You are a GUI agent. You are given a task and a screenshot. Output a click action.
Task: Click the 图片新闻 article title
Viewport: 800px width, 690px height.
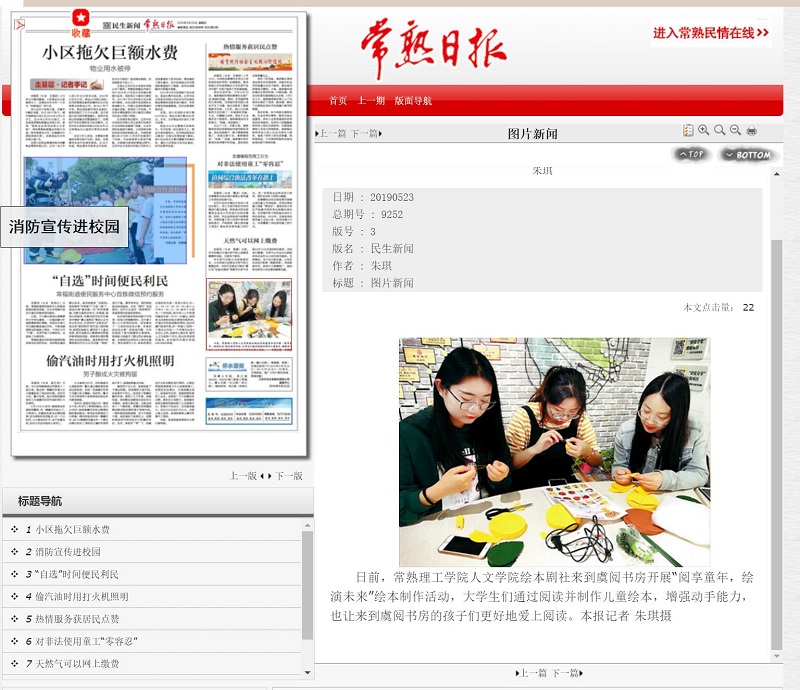[x=532, y=134]
